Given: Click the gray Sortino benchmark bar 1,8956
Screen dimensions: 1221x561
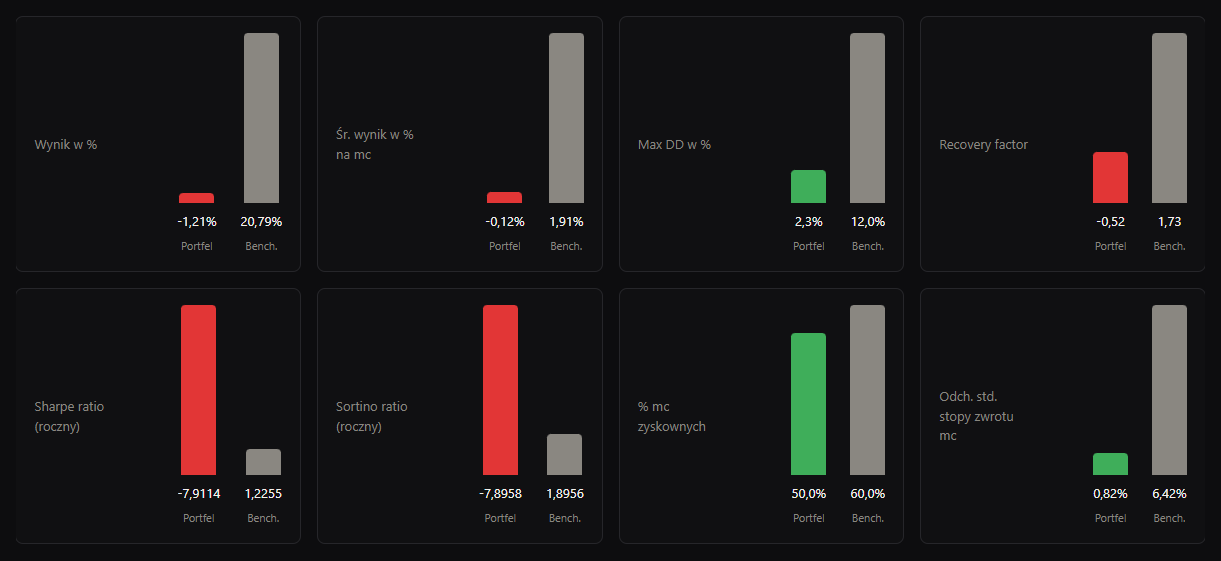Looking at the screenshot, I should 564,455.
